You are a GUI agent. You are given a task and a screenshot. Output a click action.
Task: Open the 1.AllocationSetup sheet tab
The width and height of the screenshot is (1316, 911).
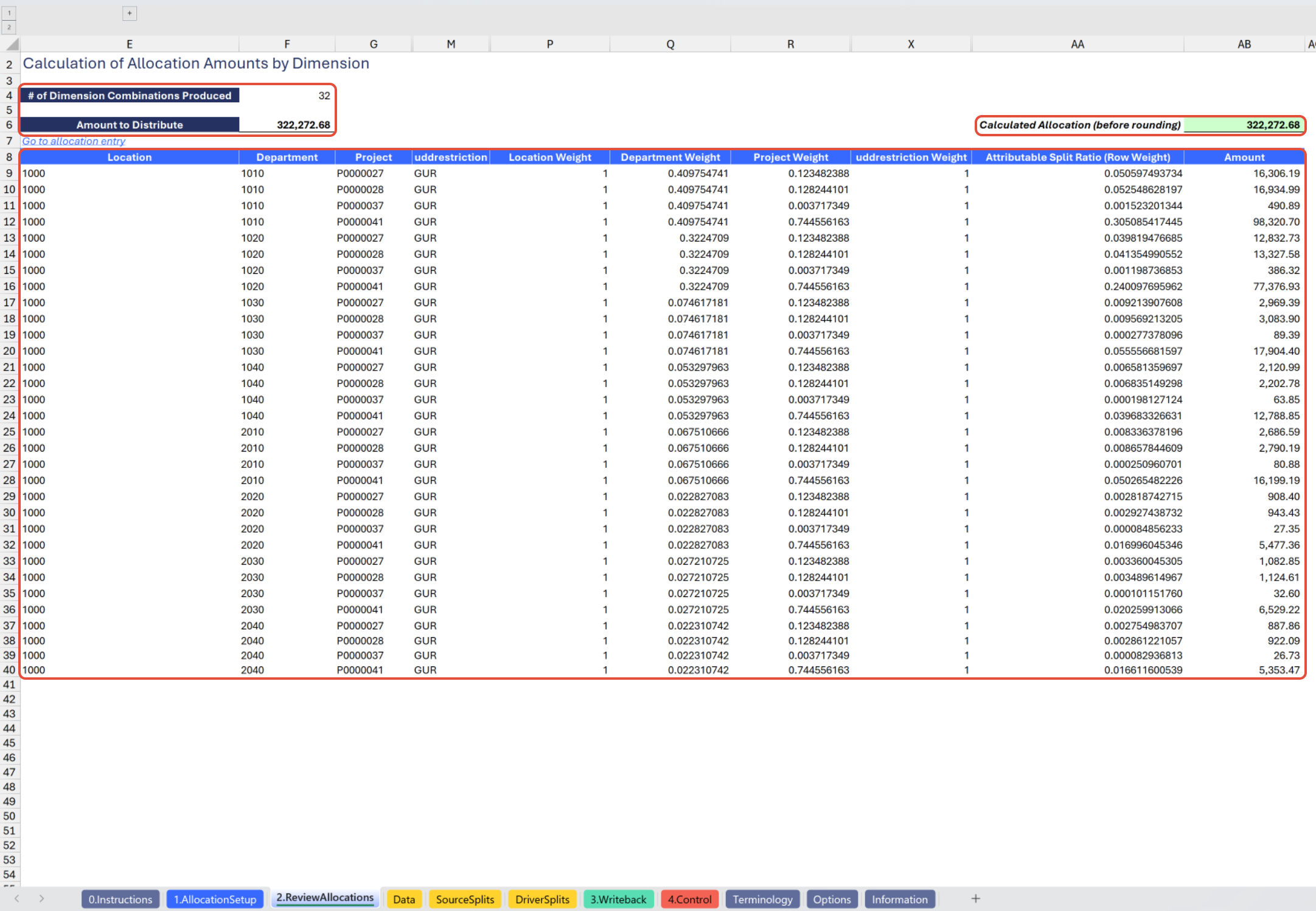[x=215, y=899]
